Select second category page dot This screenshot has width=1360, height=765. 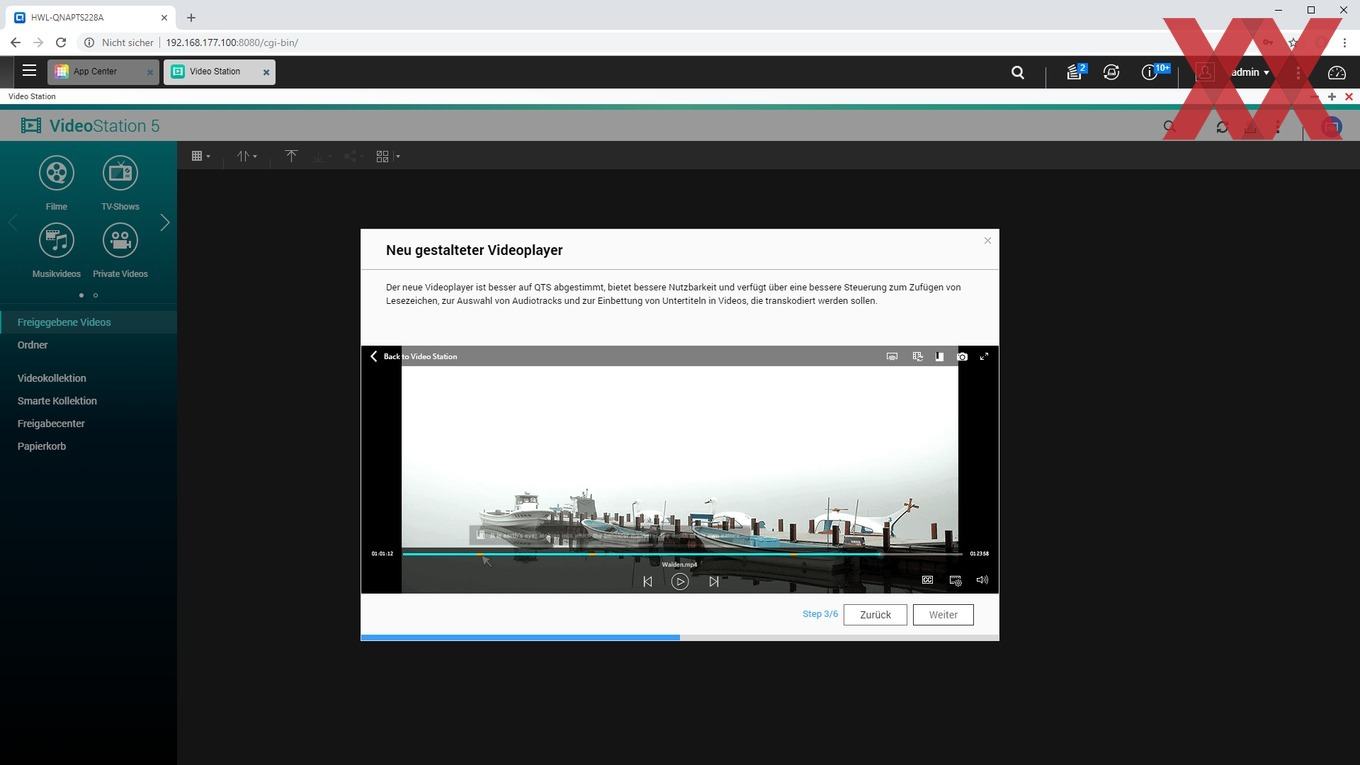(x=96, y=295)
